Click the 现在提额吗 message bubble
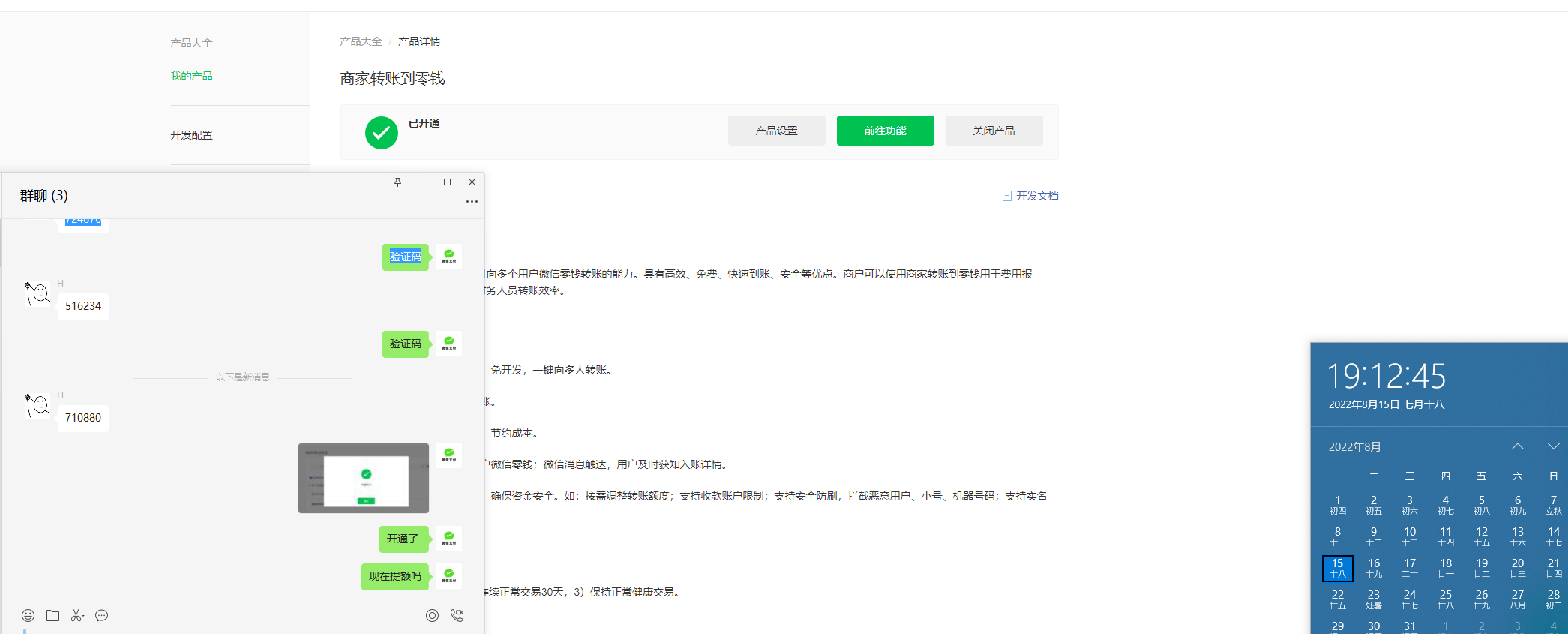Screen dimensions: 1568x634 (x=395, y=576)
